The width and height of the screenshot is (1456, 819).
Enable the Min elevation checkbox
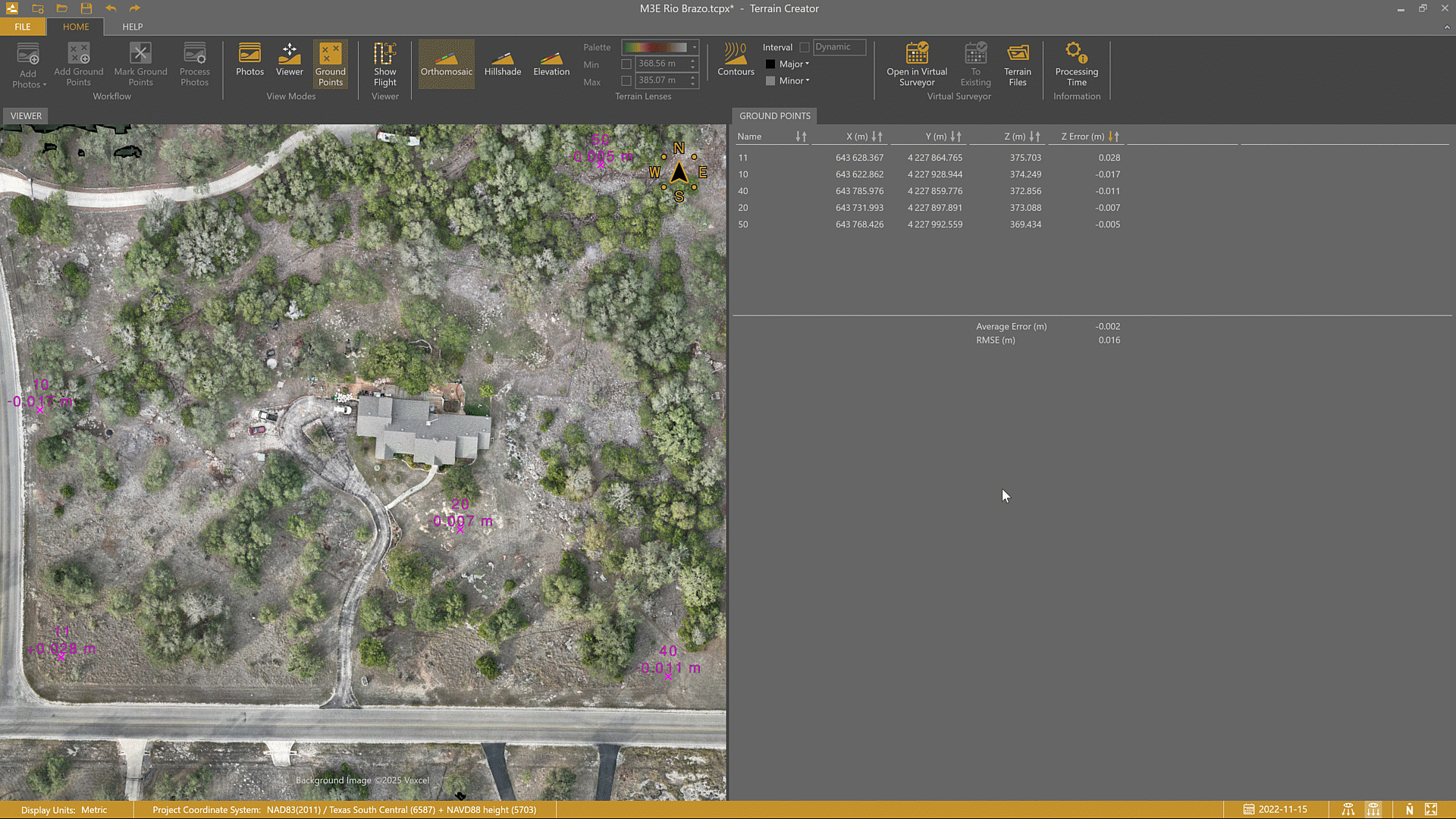tap(626, 64)
